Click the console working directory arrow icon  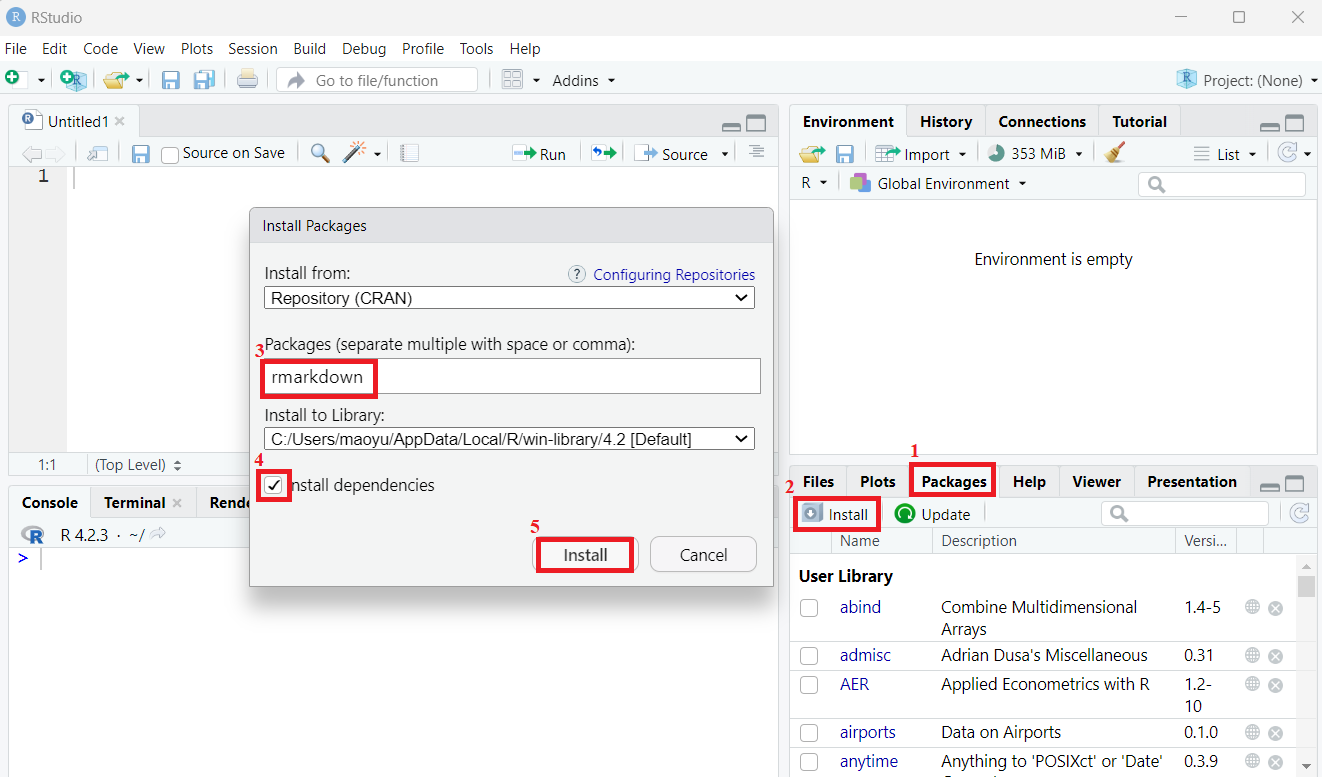click(158, 534)
